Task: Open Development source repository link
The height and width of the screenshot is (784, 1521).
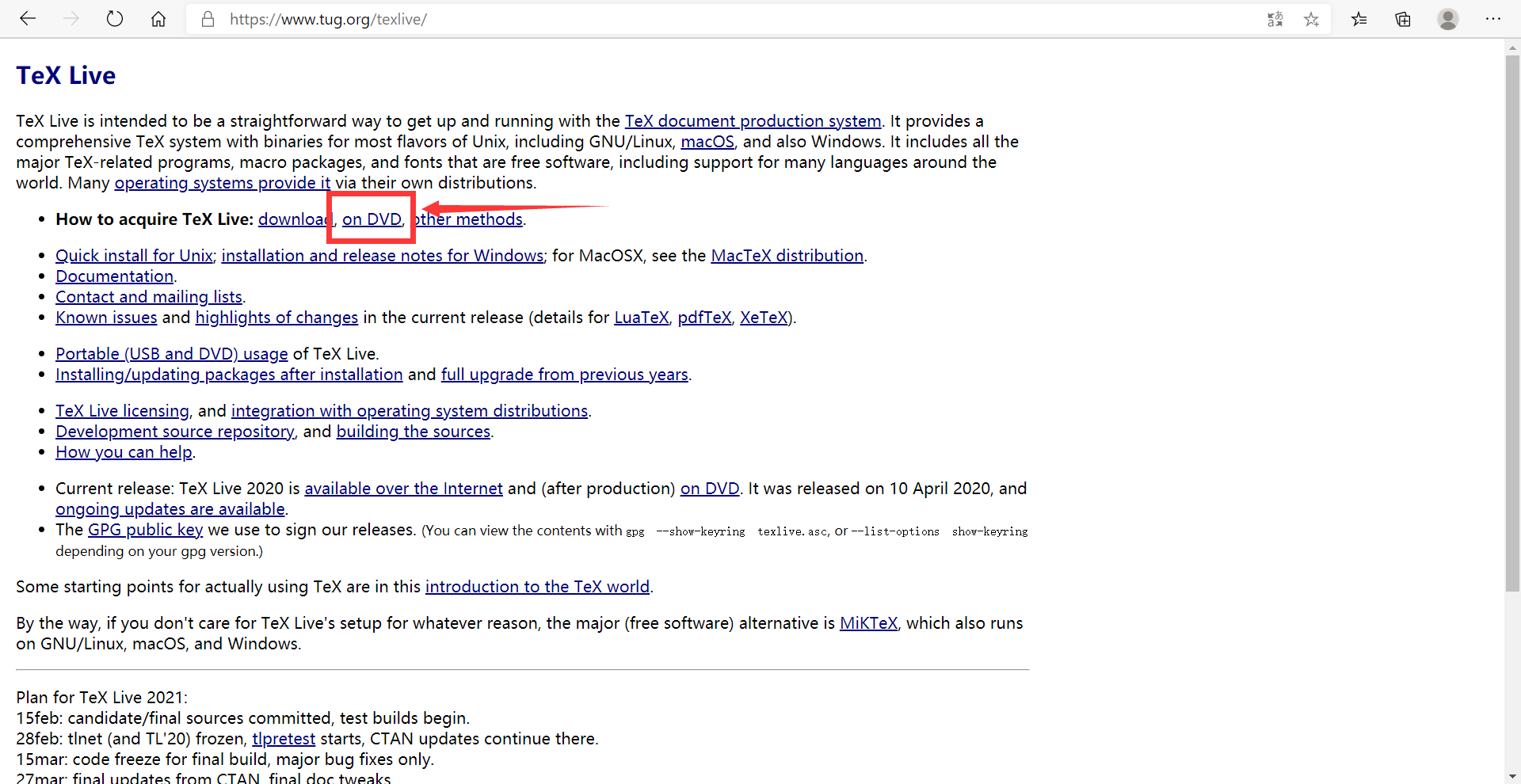Action: tap(175, 432)
